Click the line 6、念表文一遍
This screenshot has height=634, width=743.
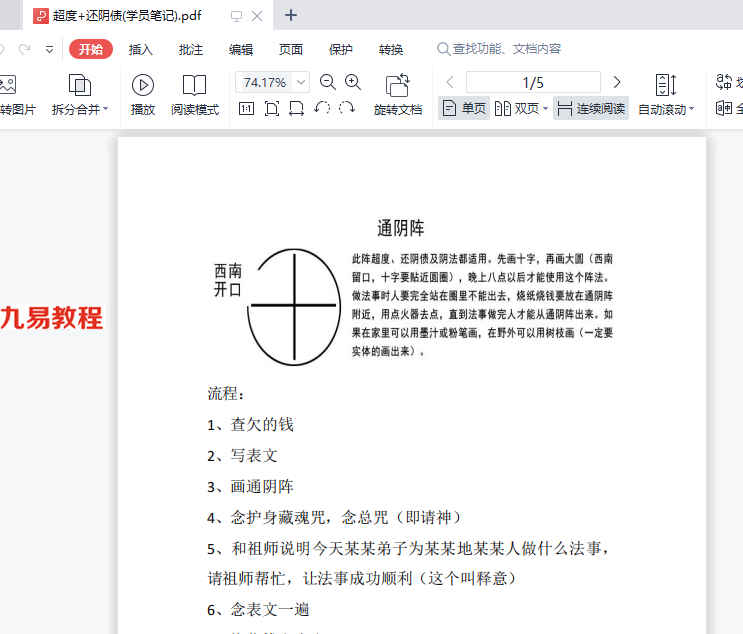pos(258,610)
